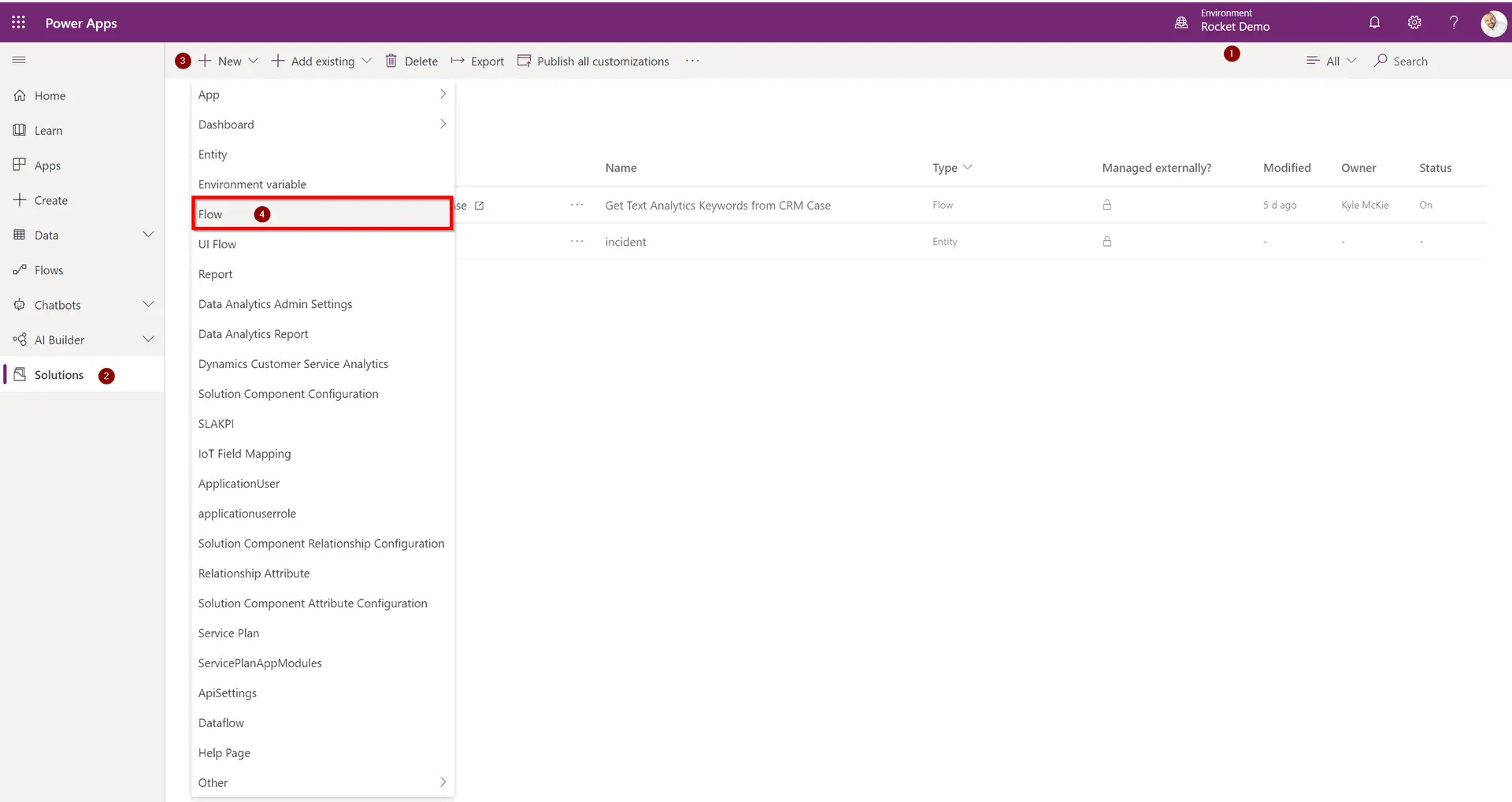Click the Apps icon in the sidebar
The width and height of the screenshot is (1512, 802).
(x=20, y=165)
